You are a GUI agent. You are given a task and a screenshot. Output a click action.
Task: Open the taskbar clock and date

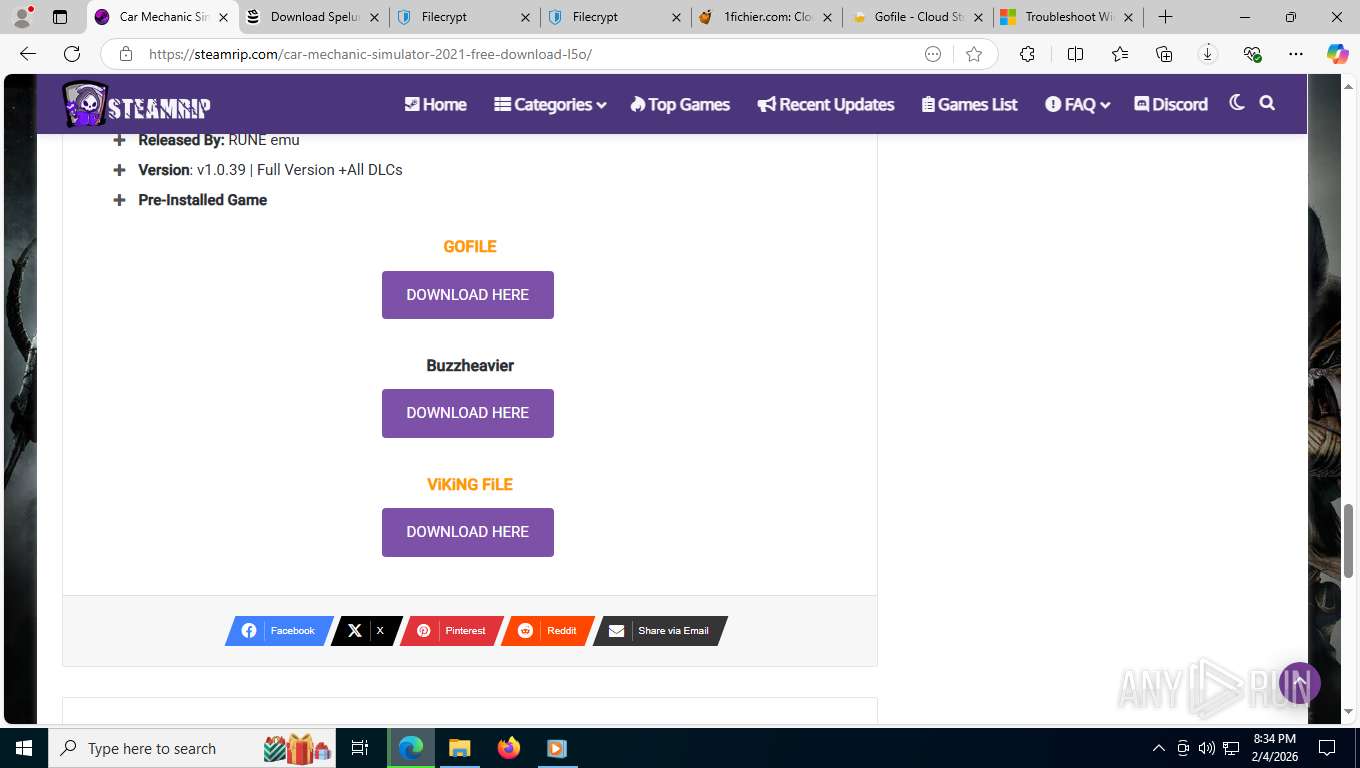1274,748
